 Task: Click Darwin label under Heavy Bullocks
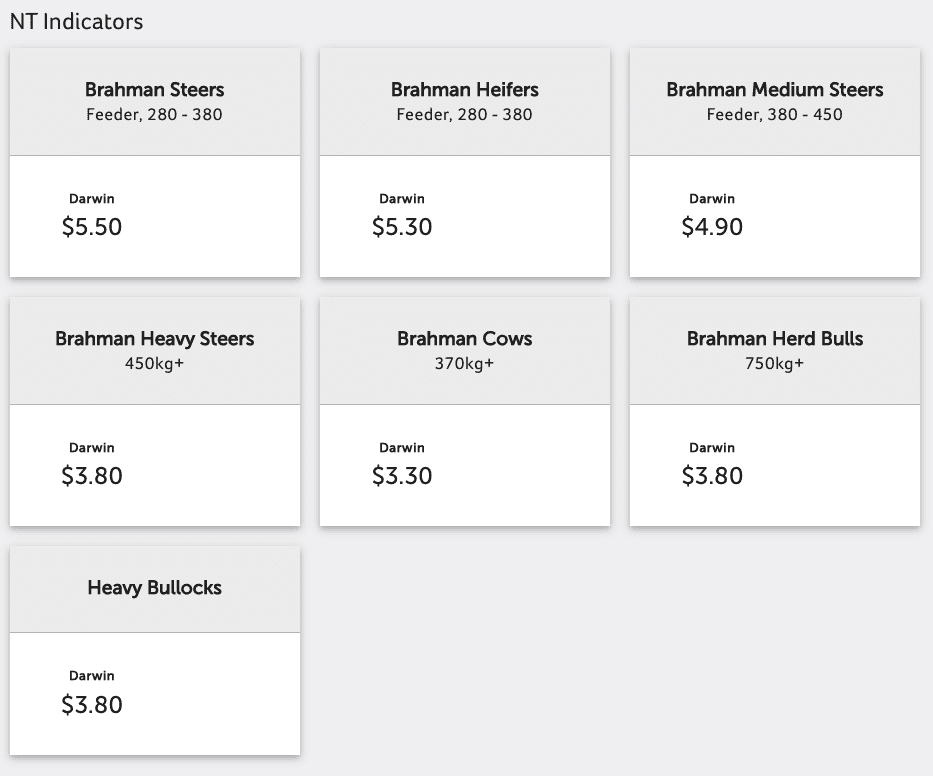click(92, 676)
